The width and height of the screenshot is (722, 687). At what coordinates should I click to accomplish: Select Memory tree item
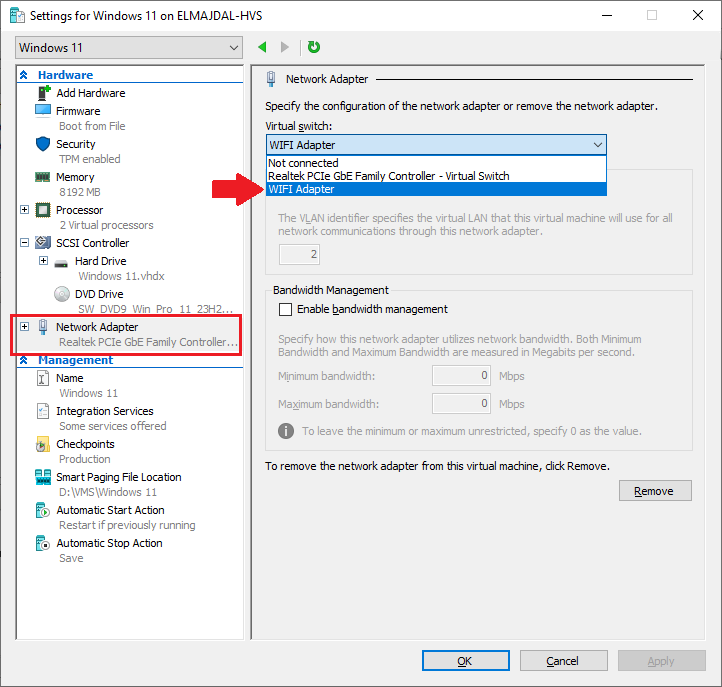(x=75, y=177)
